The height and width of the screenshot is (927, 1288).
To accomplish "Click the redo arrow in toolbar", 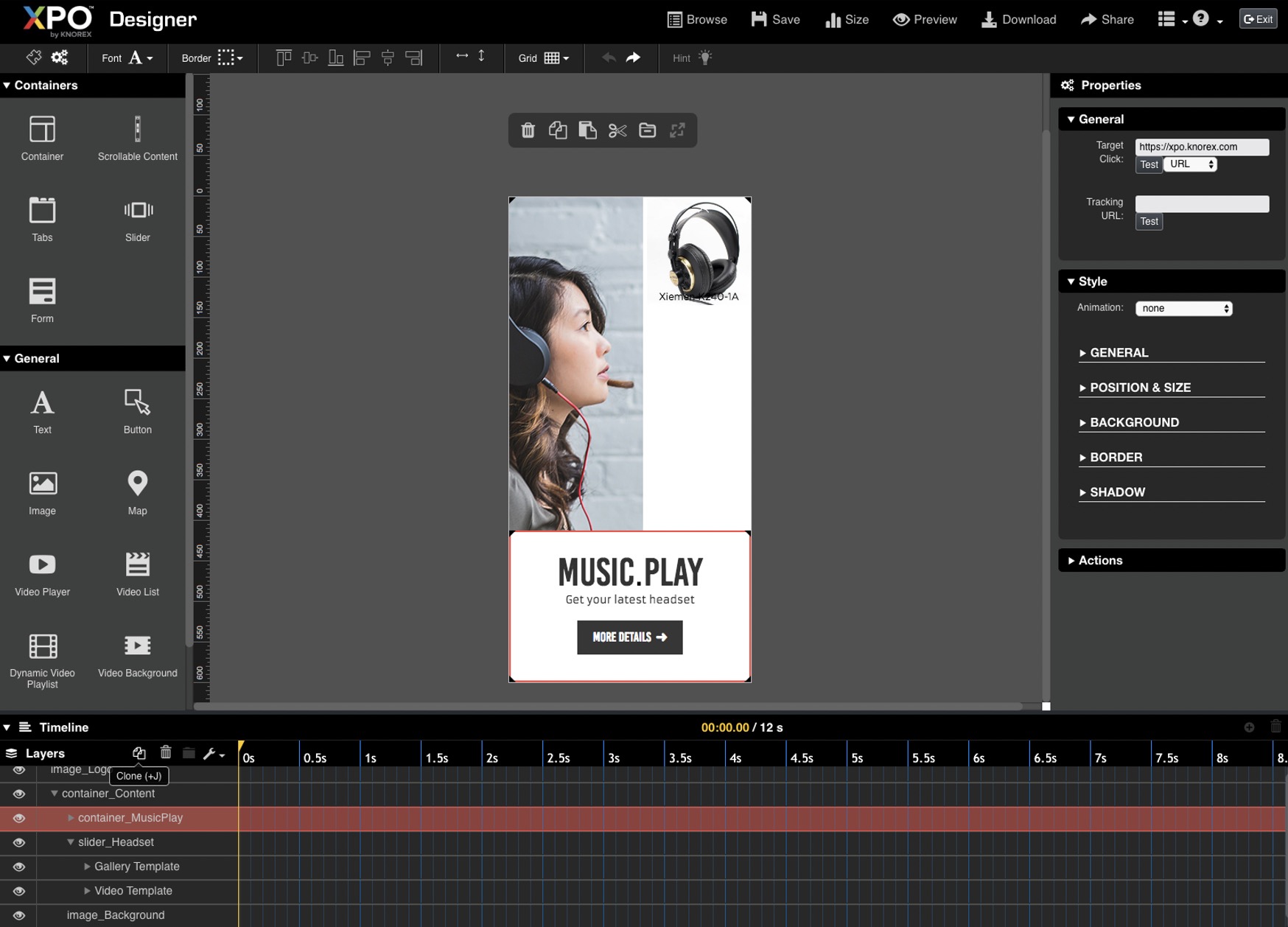I will (x=633, y=57).
